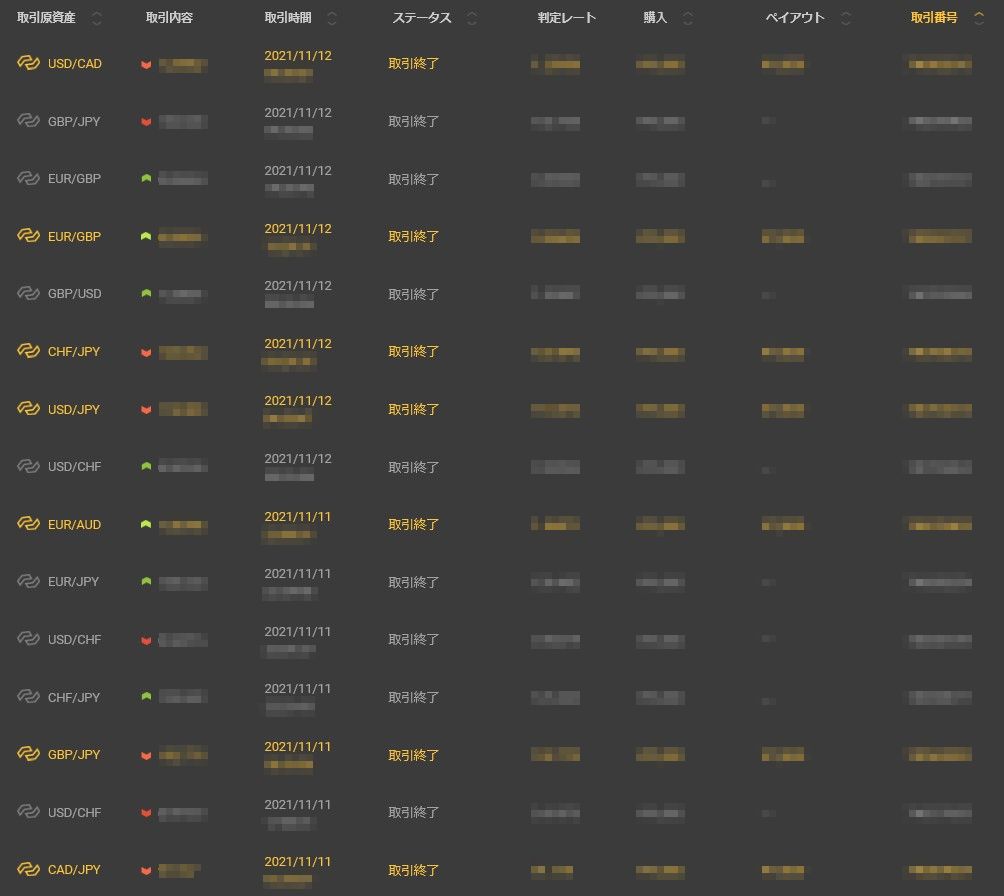The height and width of the screenshot is (896, 1004).
Task: Click green up arrow in EUR/AUD row
Action: pyautogui.click(x=146, y=524)
